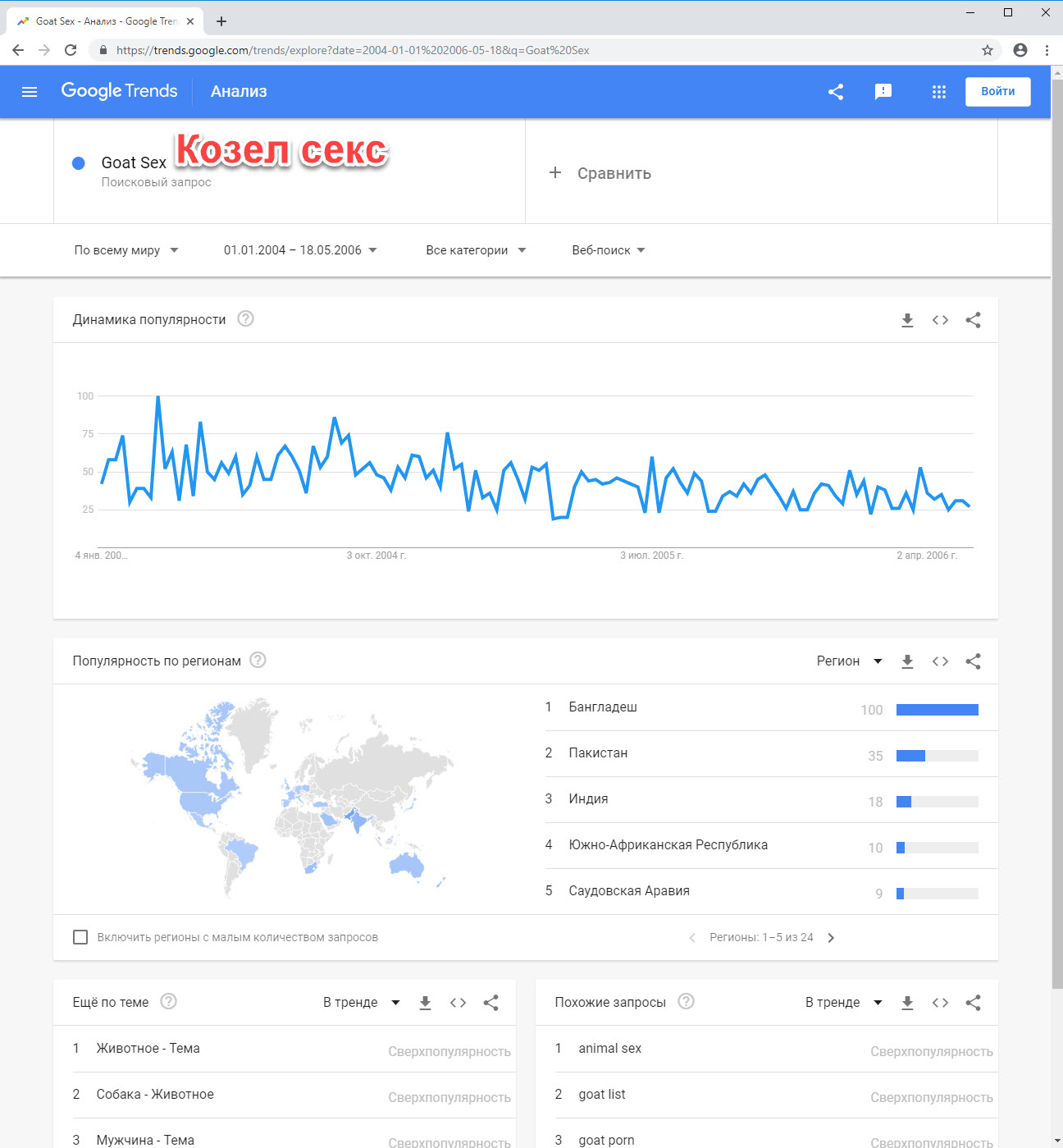
Task: Embed the Похожие запросы widget
Action: coord(940,1003)
